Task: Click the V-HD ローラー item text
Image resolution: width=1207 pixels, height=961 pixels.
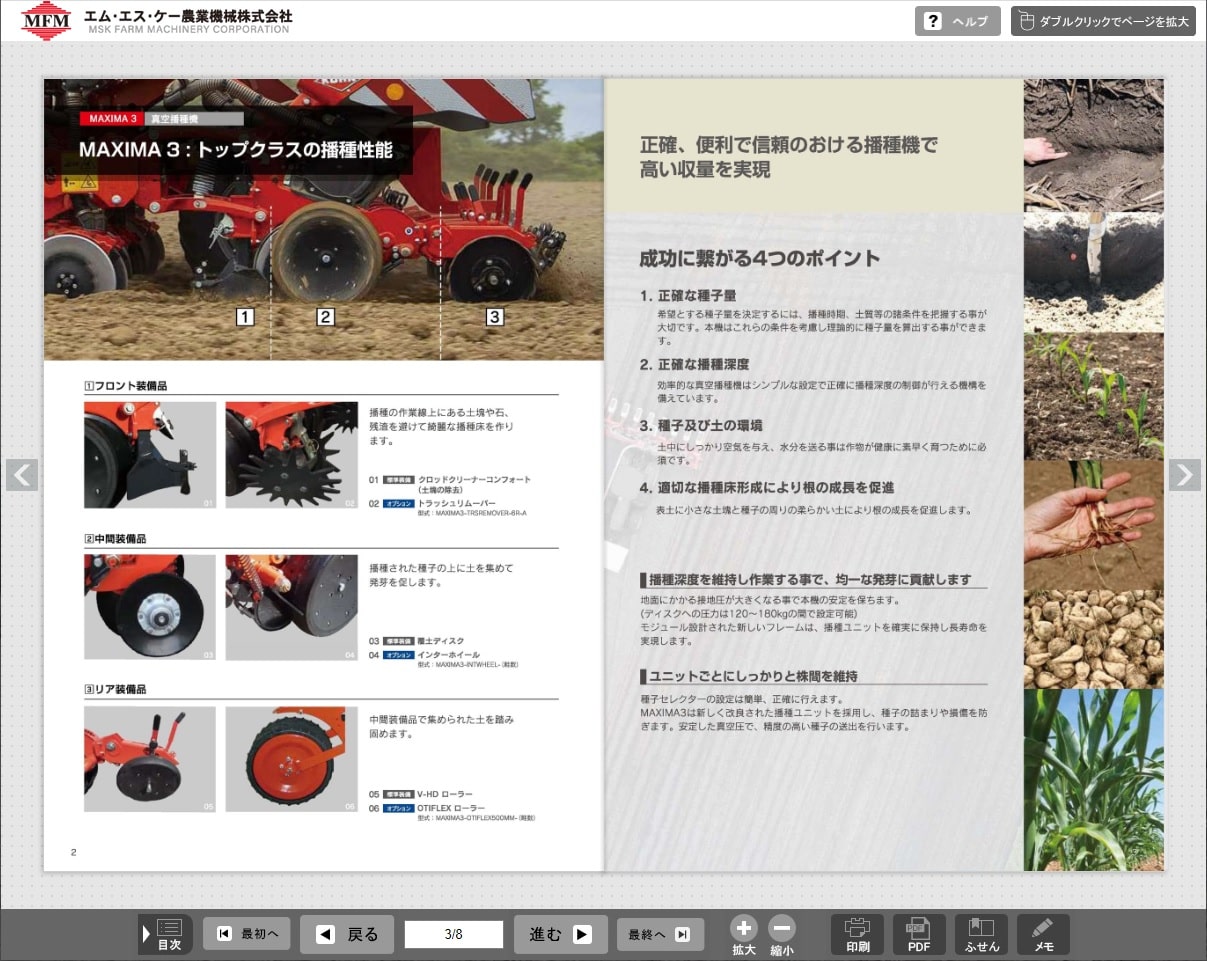Action: pyautogui.click(x=445, y=794)
